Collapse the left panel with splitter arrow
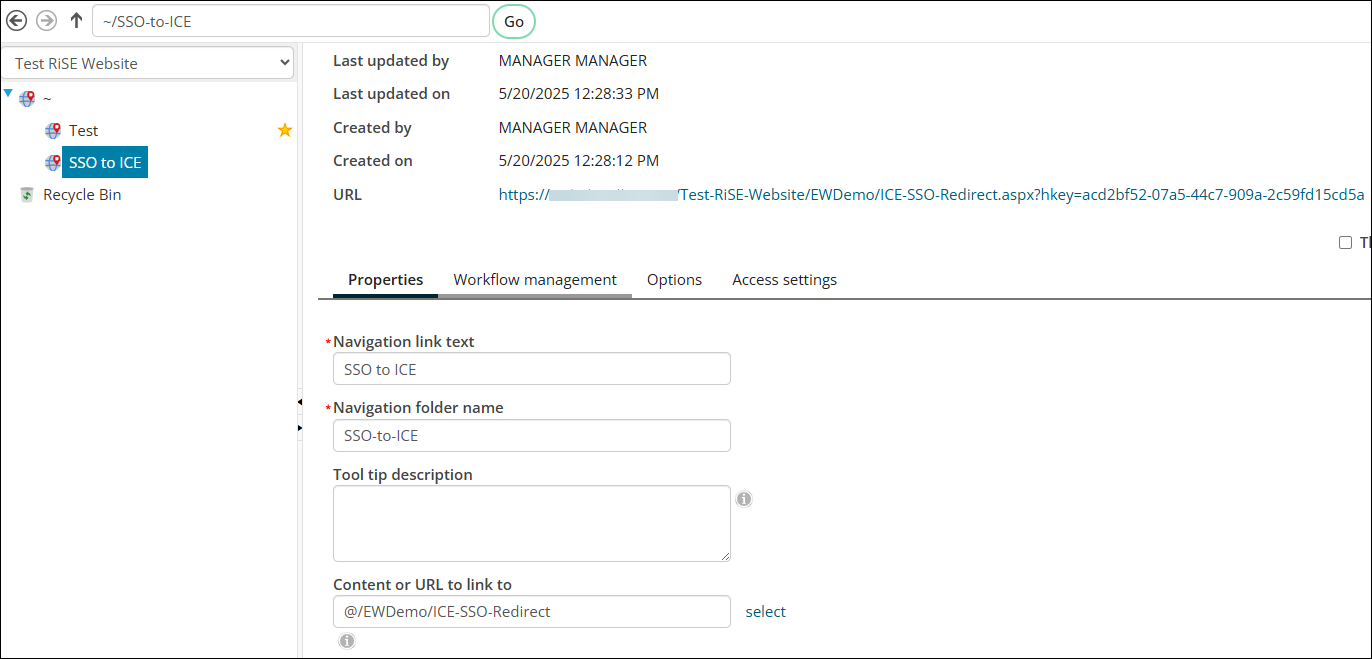This screenshot has height=659, width=1372. tap(299, 402)
